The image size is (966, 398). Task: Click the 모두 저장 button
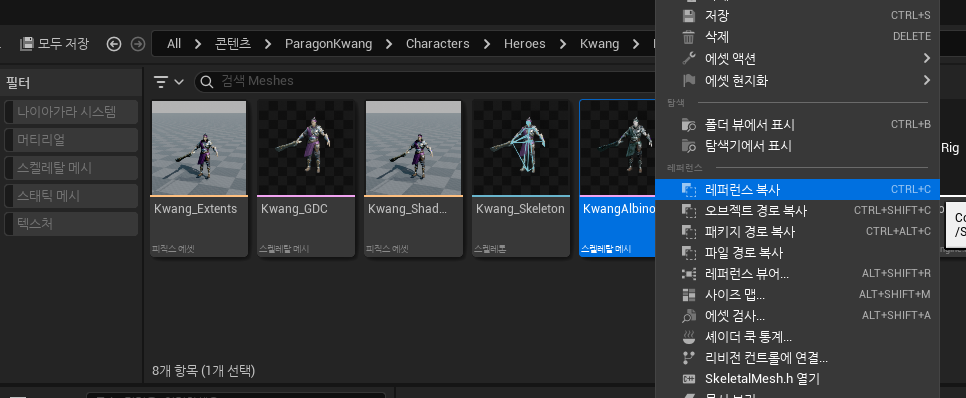[54, 44]
